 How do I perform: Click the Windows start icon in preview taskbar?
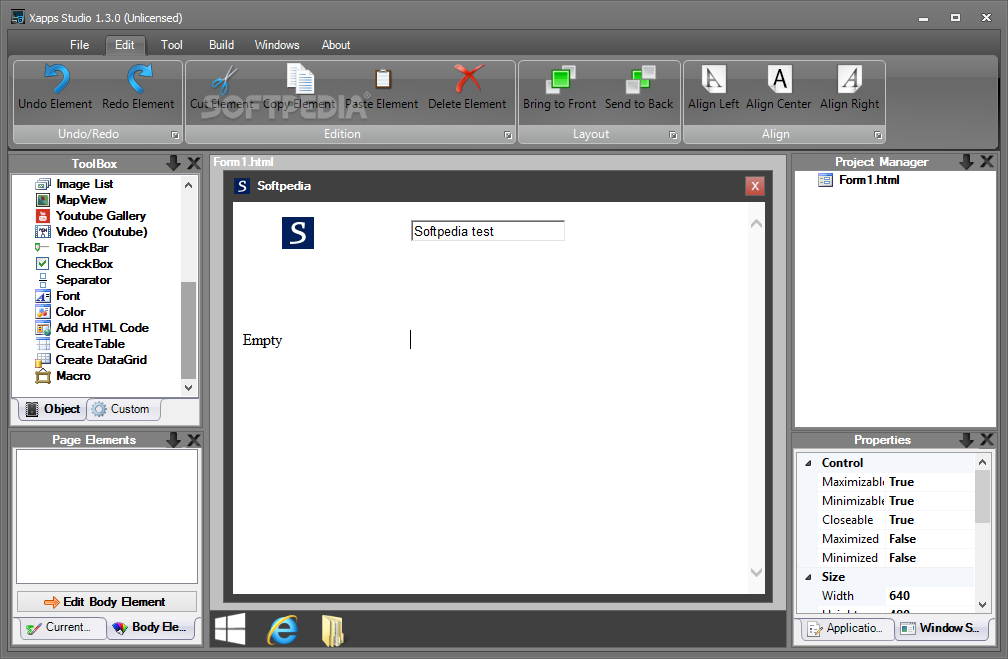230,629
